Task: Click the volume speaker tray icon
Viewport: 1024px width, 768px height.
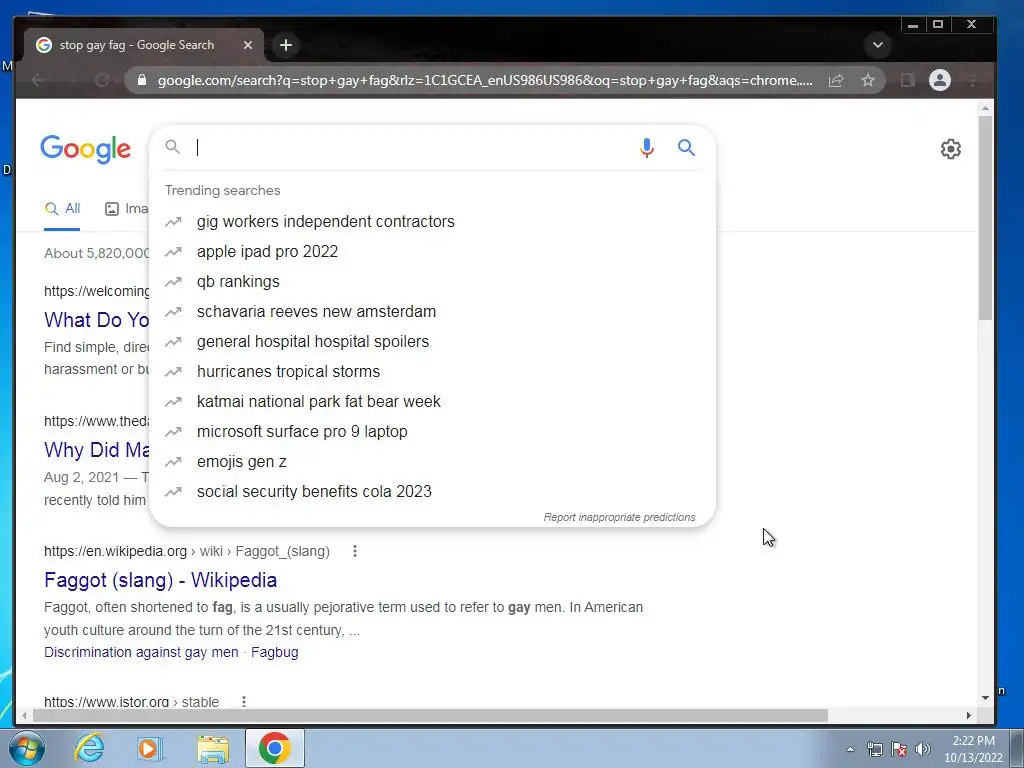Action: click(923, 749)
